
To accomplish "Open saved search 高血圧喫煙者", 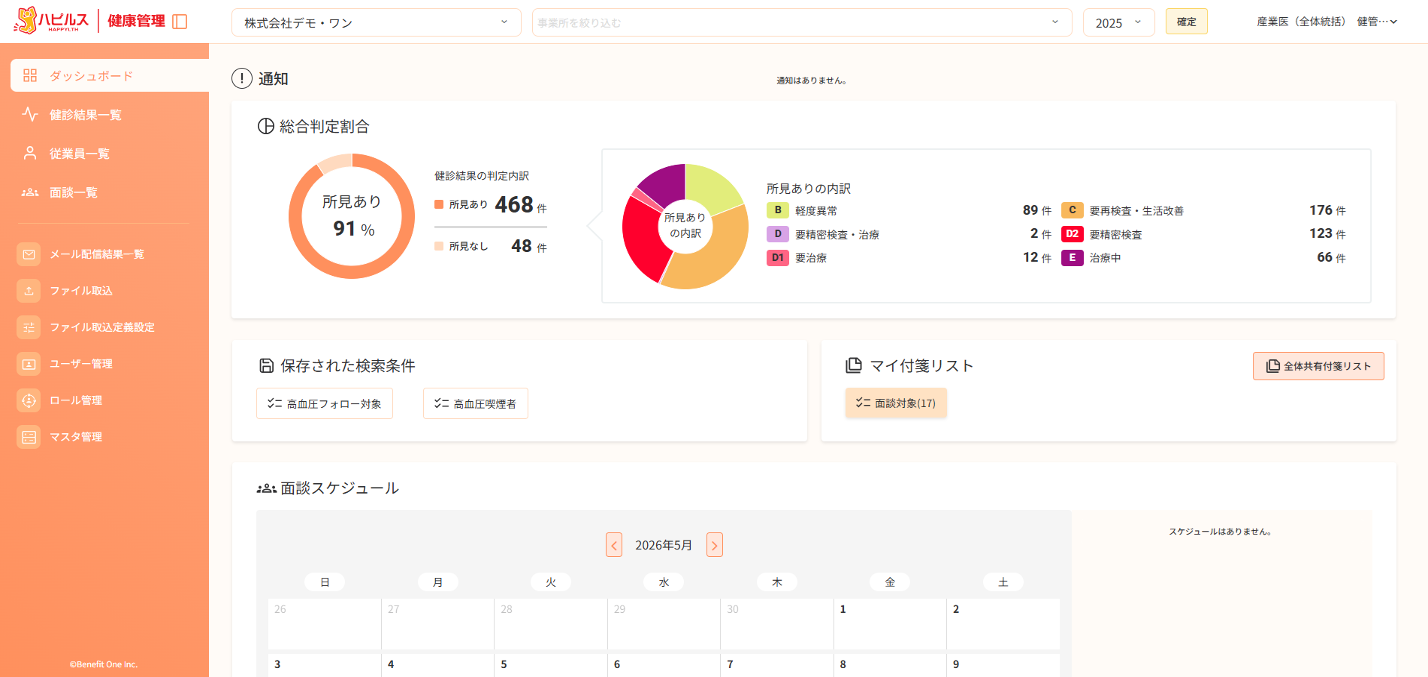I will click(x=476, y=403).
